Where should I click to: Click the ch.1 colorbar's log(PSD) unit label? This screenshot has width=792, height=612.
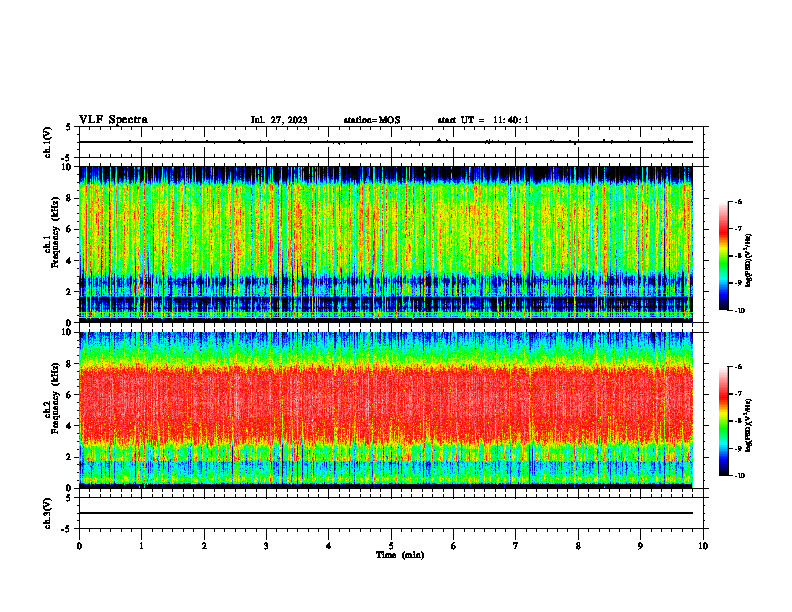749,261
